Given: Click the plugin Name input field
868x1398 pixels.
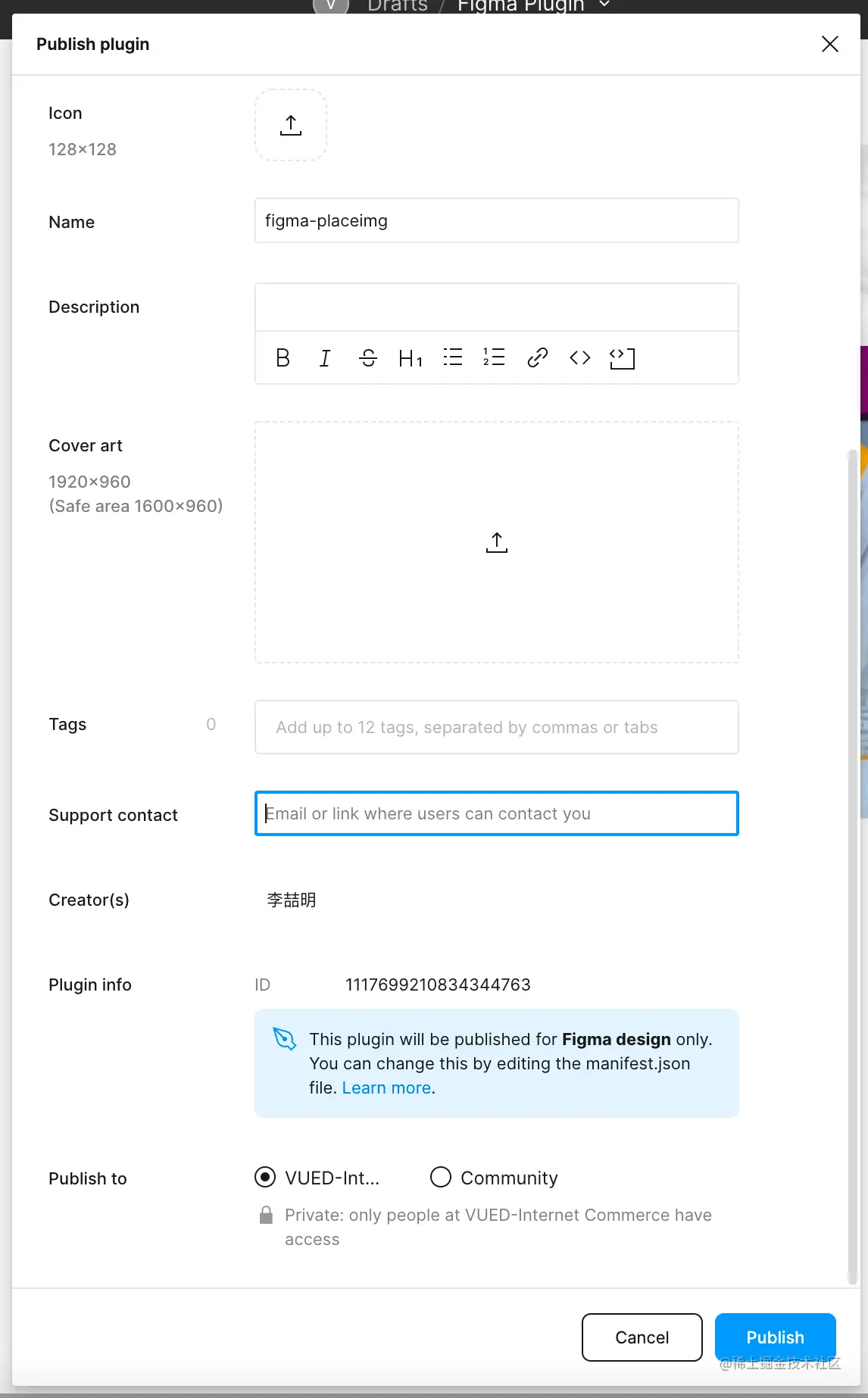Looking at the screenshot, I should (x=496, y=220).
